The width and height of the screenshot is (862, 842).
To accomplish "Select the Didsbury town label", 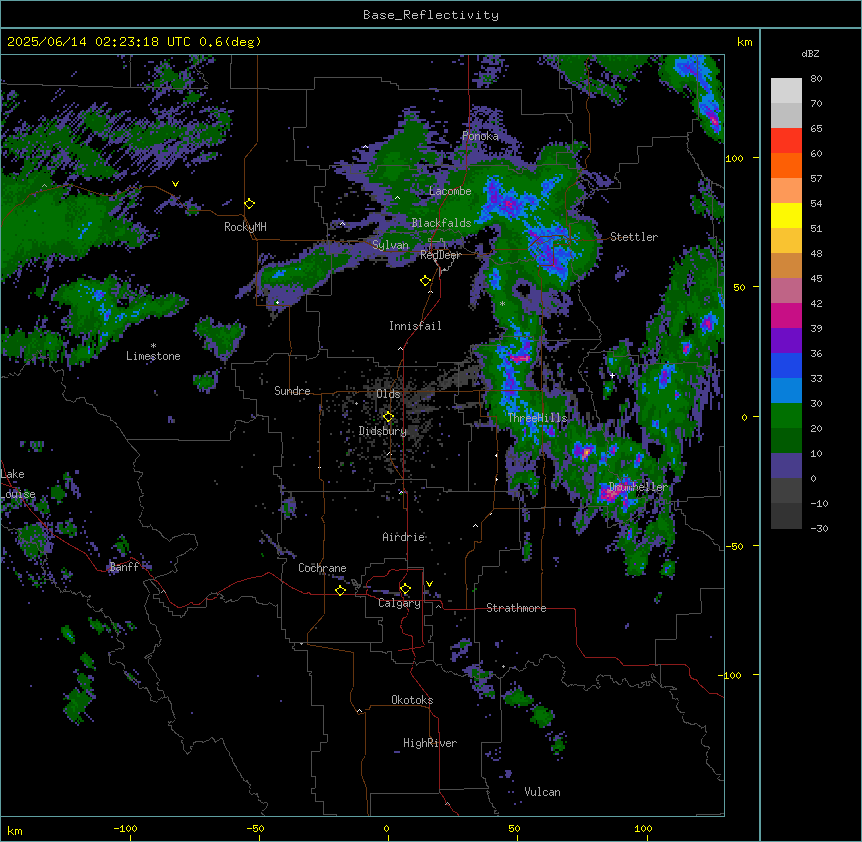I will pyautogui.click(x=383, y=431).
